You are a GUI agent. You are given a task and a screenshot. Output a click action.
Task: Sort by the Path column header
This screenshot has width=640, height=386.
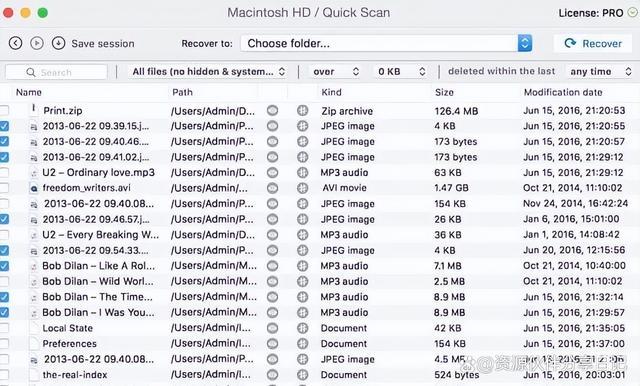click(182, 92)
